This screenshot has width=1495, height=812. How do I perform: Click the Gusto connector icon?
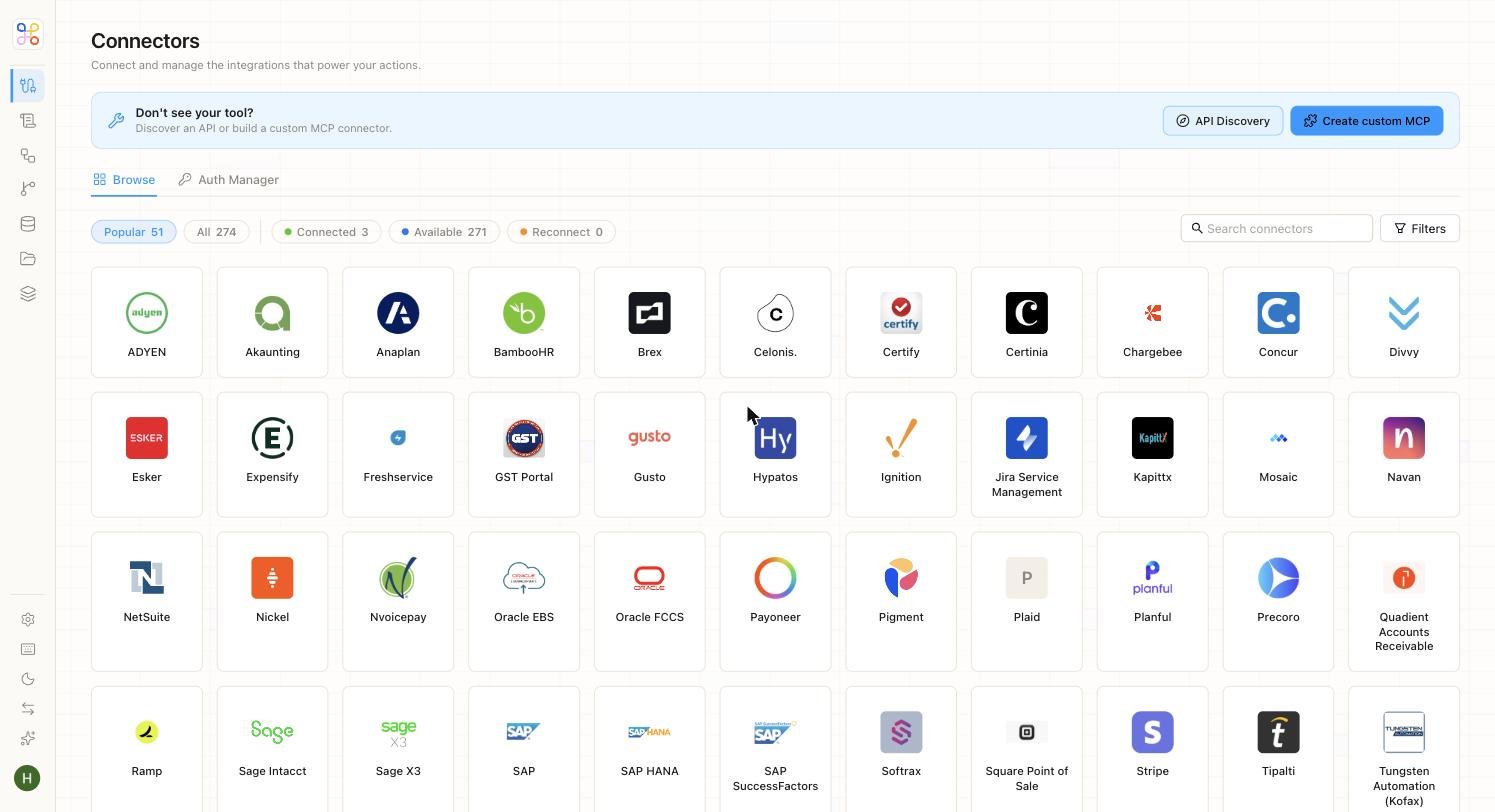pos(649,438)
